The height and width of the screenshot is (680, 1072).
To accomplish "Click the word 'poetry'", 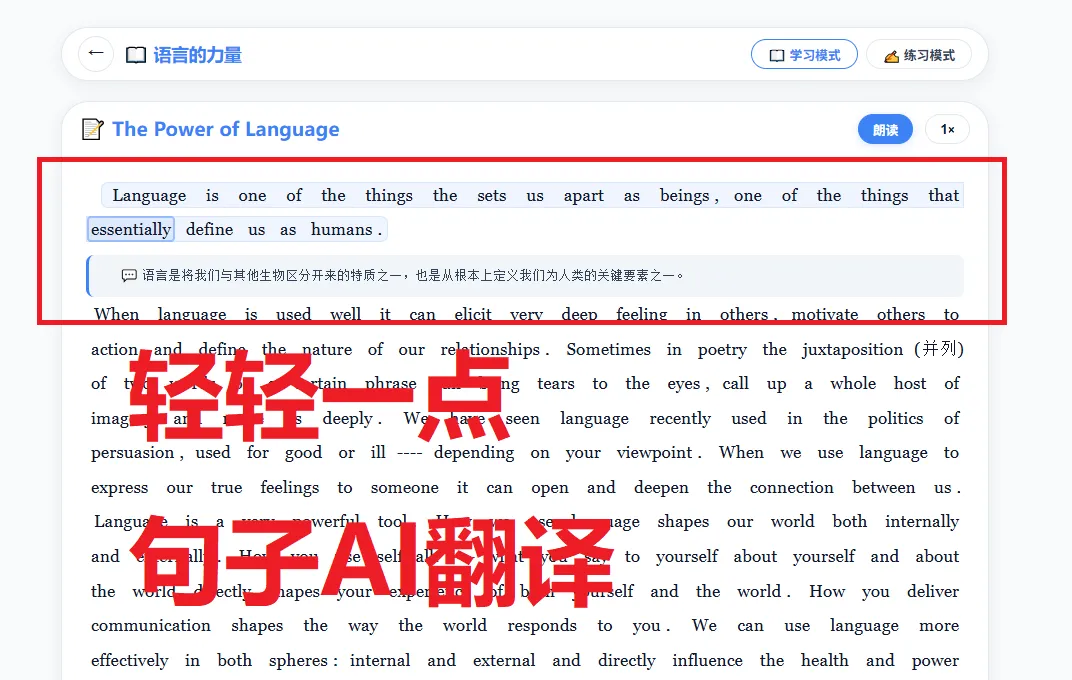I will point(722,350).
